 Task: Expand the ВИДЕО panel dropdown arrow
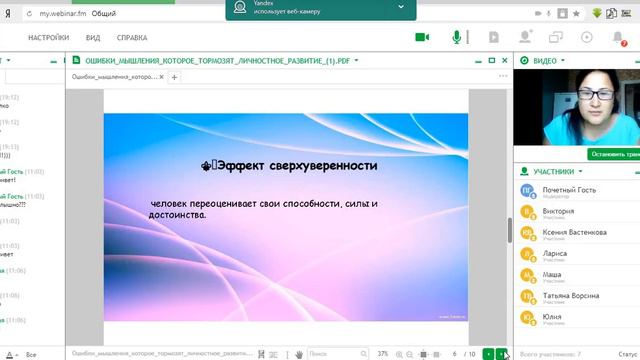coord(563,60)
